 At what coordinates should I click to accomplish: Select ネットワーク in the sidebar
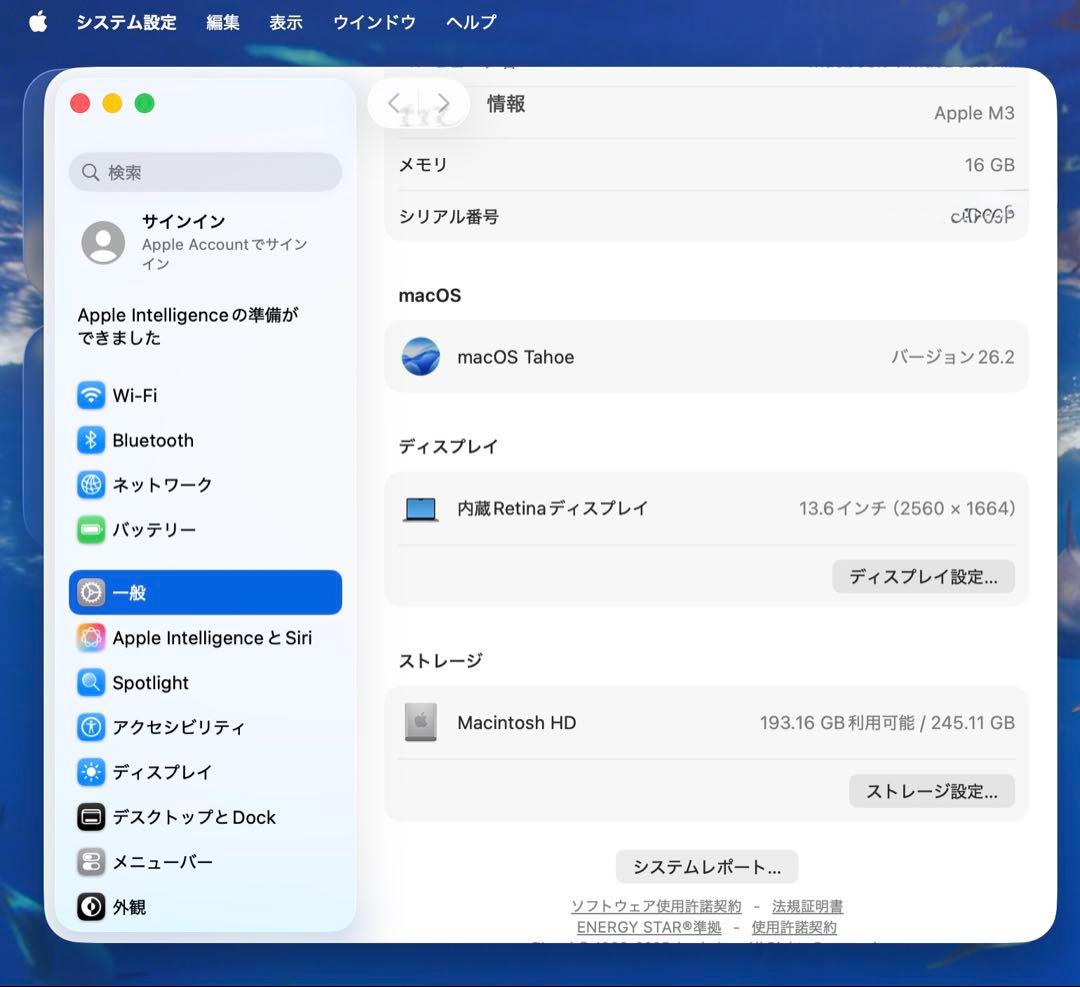[x=160, y=485]
